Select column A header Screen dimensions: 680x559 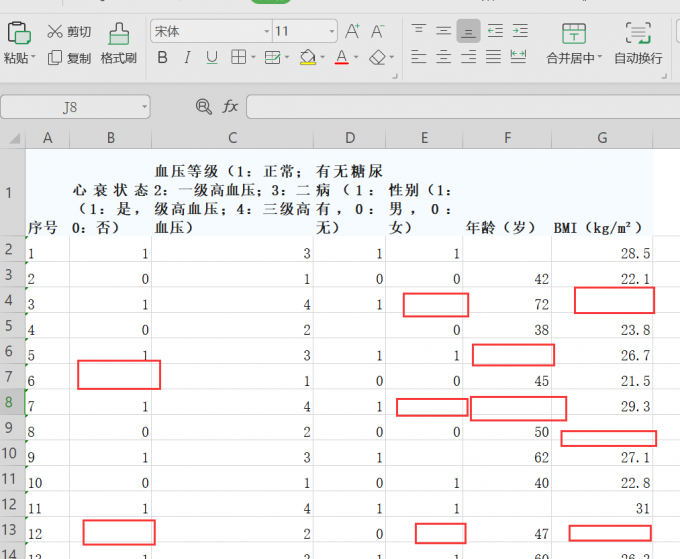[48, 138]
